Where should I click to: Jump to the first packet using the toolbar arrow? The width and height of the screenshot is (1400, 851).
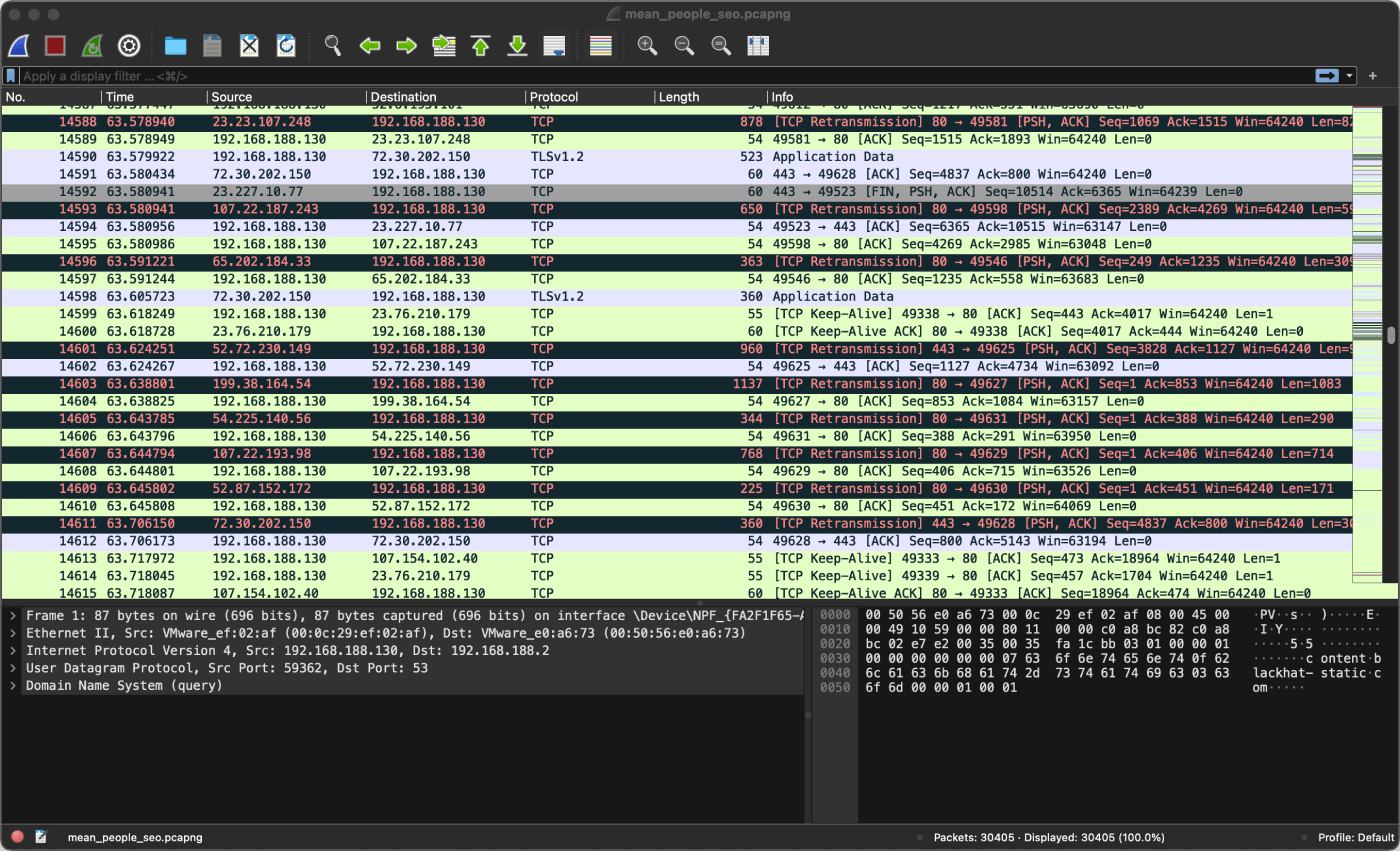pyautogui.click(x=480, y=45)
